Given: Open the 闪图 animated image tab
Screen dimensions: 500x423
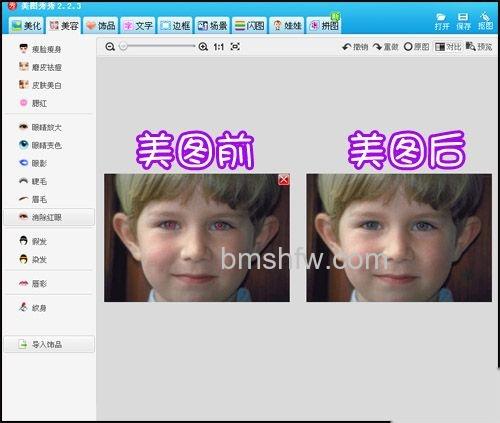Looking at the screenshot, I should [249, 26].
